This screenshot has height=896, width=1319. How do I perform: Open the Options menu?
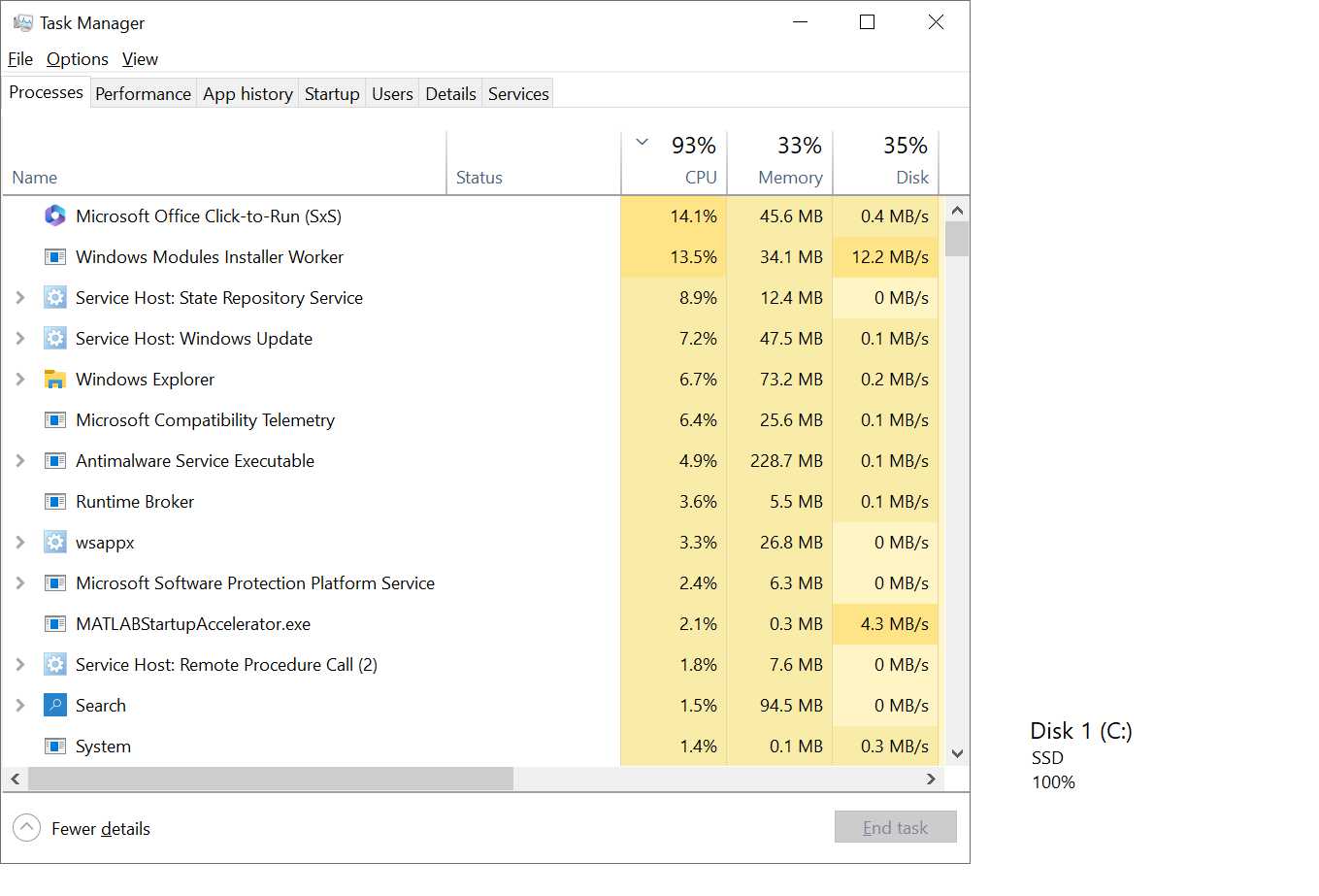click(77, 59)
